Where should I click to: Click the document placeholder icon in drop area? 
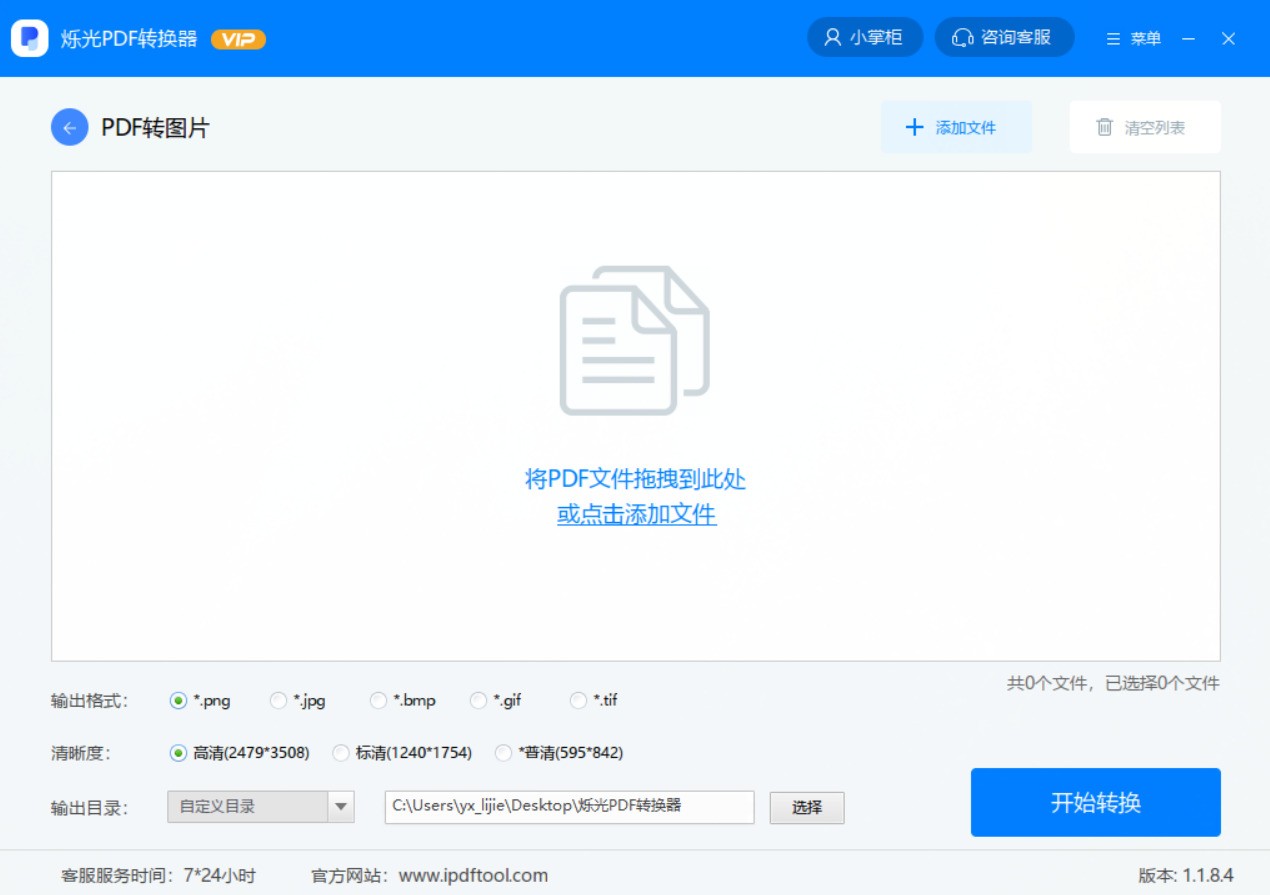click(634, 340)
